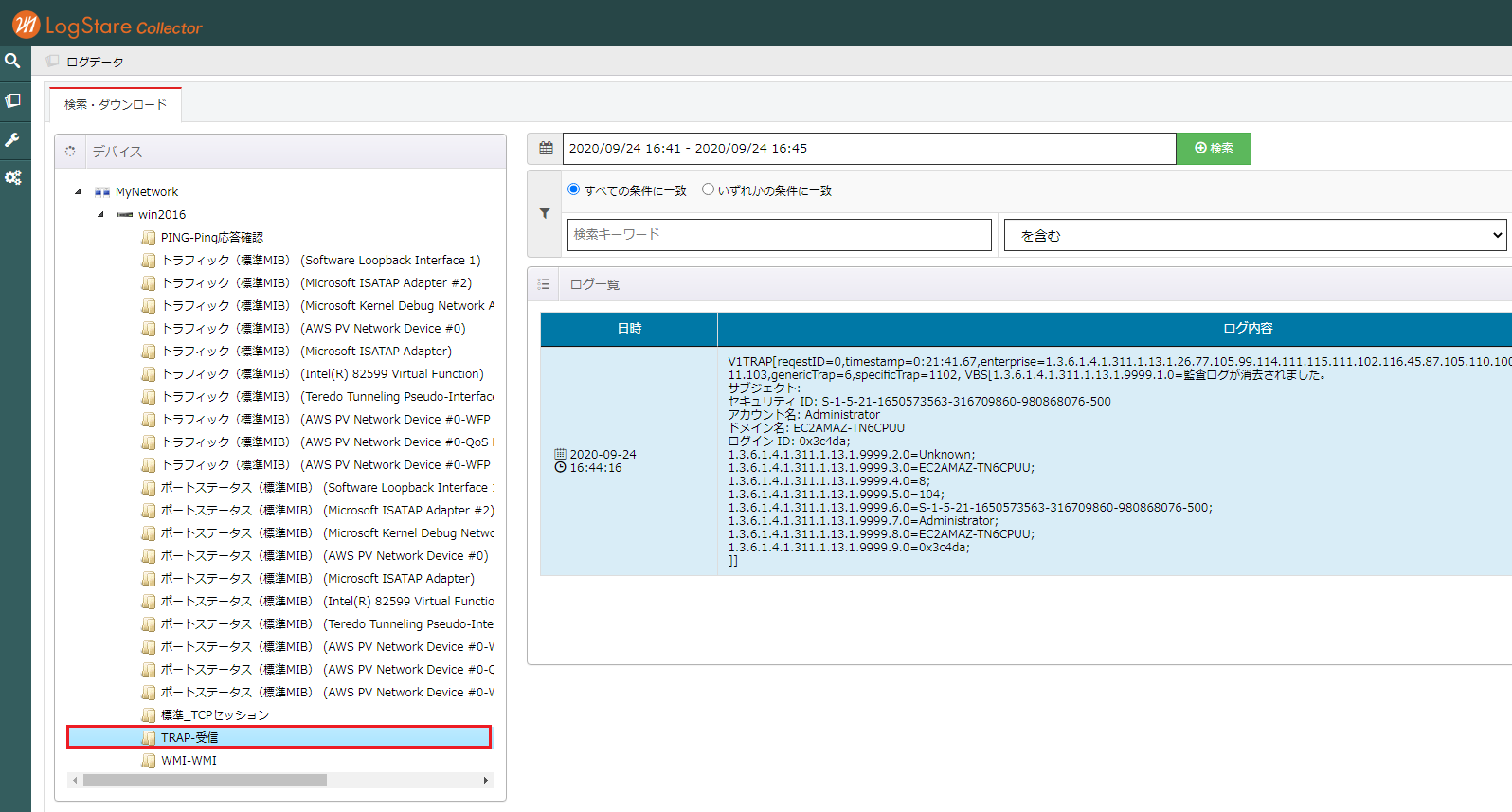Click the device tree scroll left arrow
Screen dimensions: 1512x812
pyautogui.click(x=75, y=781)
